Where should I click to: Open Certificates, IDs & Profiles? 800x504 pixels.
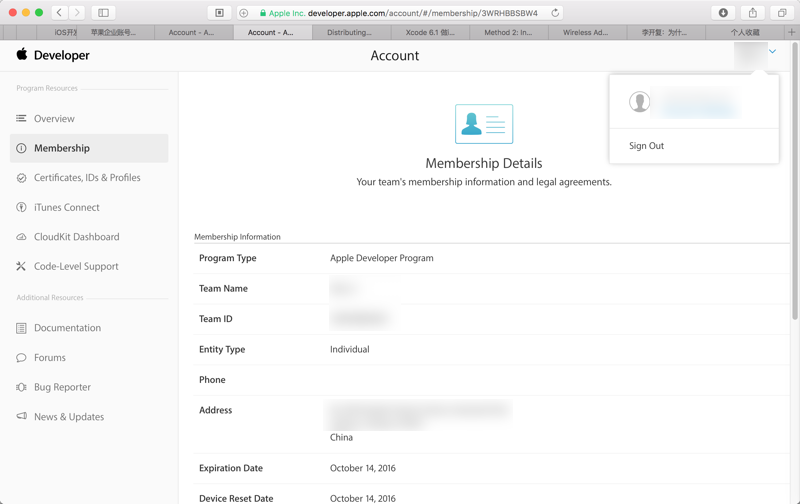(87, 178)
